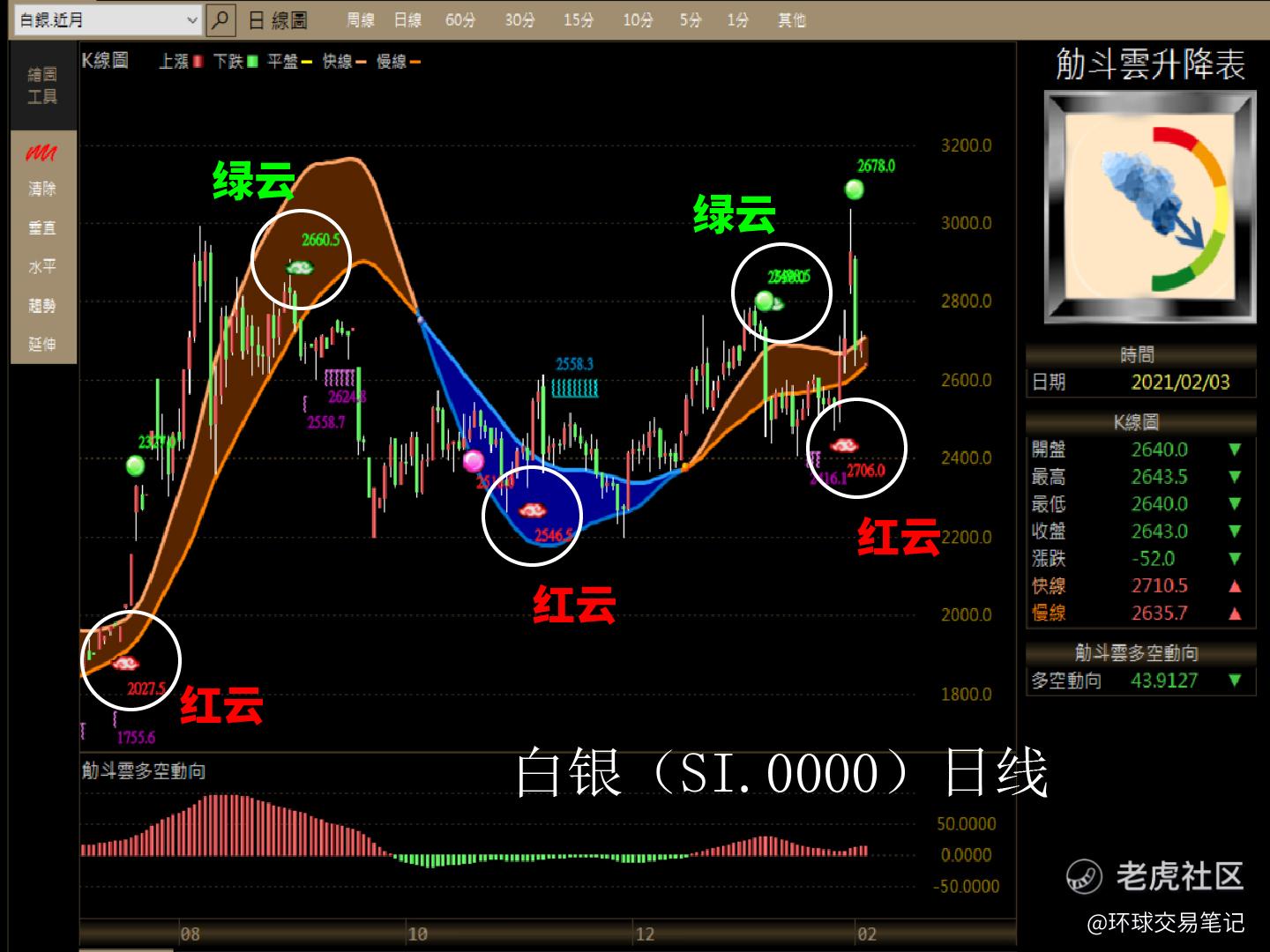Click the 觔斗雲多空動向 indicator panel label
Image resolution: width=1270 pixels, height=952 pixels.
coord(144,771)
